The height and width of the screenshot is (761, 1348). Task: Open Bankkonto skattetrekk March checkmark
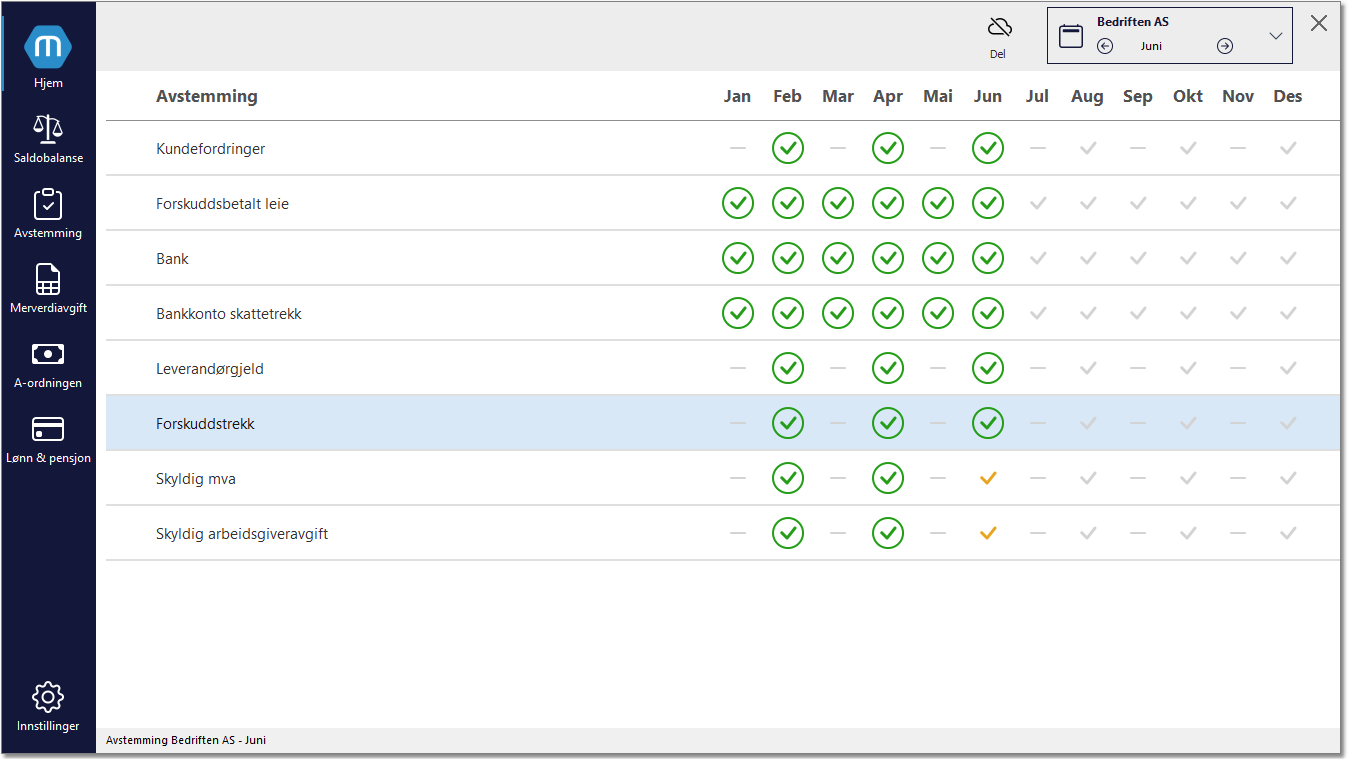coord(838,313)
